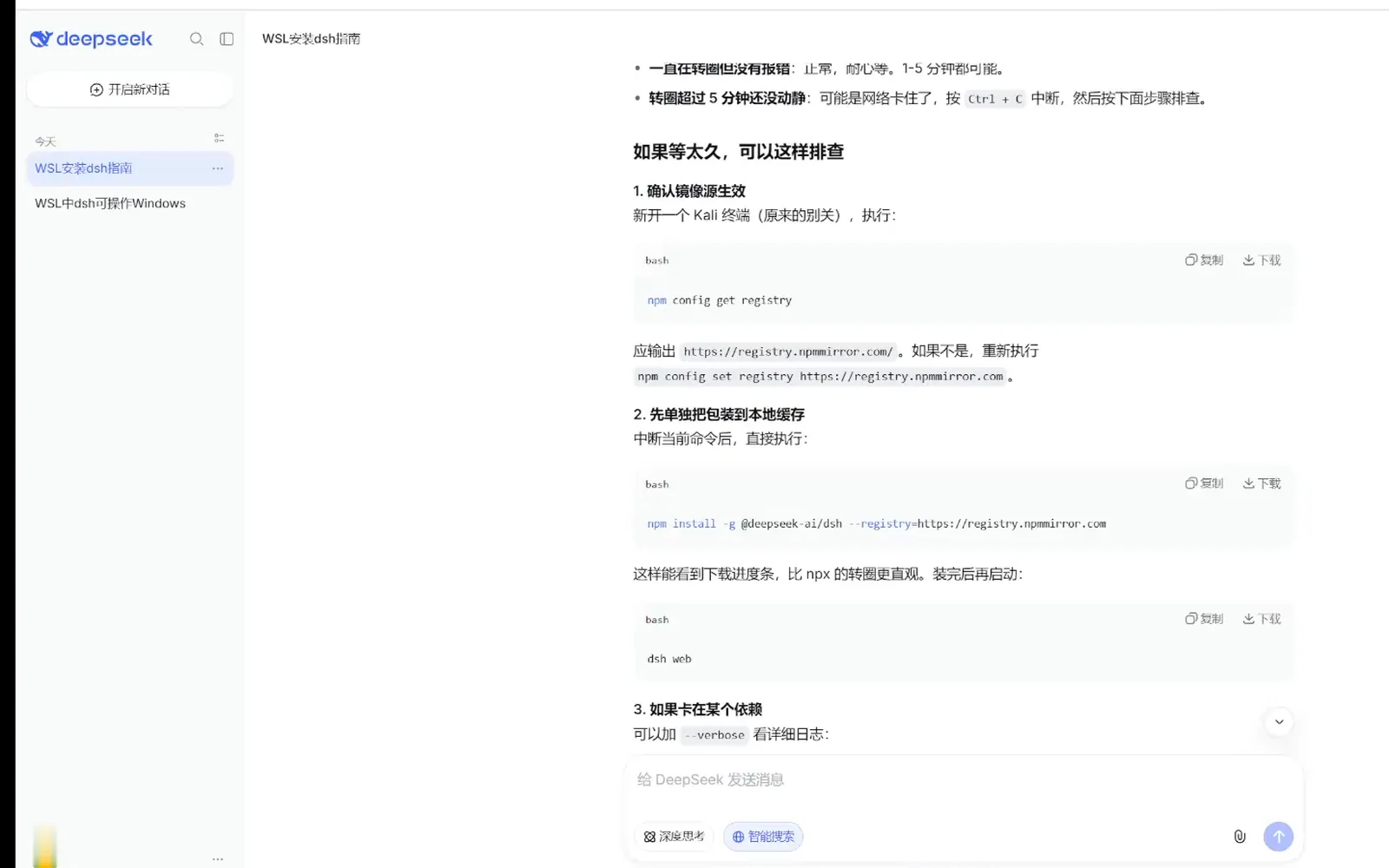Start a new chat with 开启新对话
The width and height of the screenshot is (1389, 868).
click(130, 89)
